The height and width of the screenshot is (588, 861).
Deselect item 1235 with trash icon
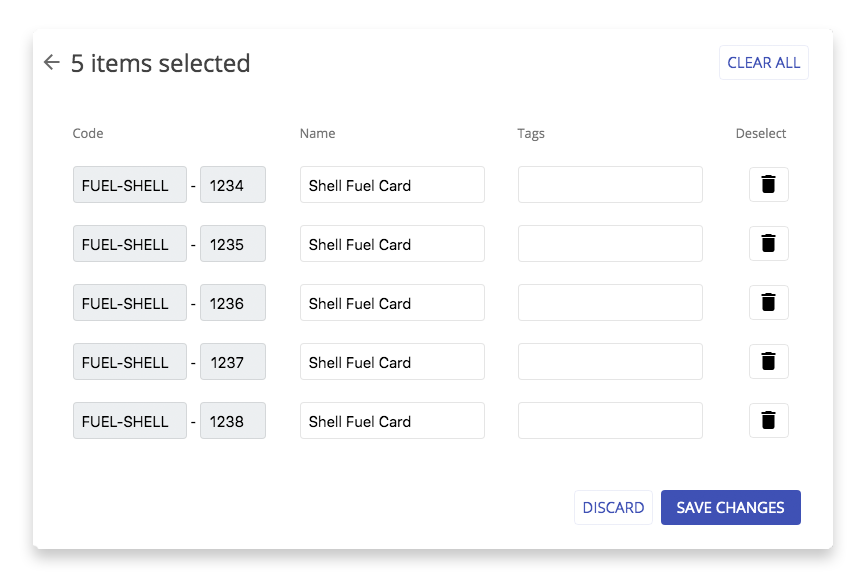coord(769,243)
